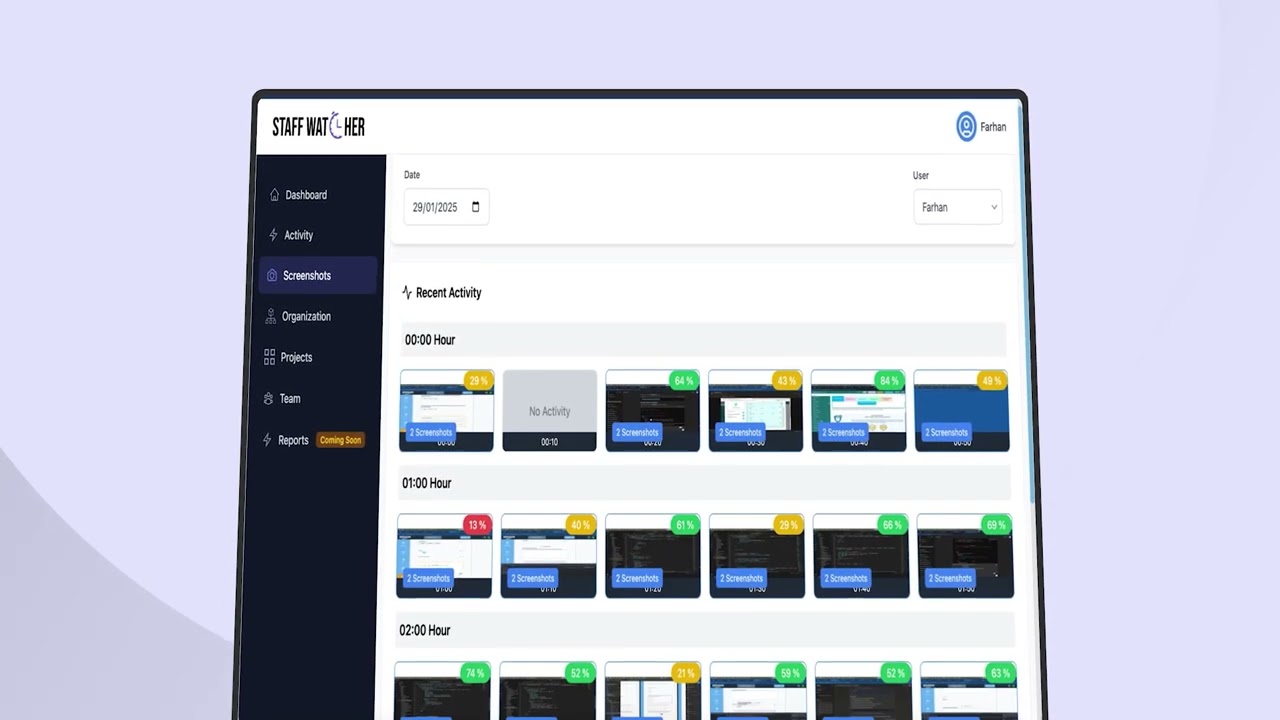Open the User dropdown showing Farhan
The image size is (1280, 720).
click(x=957, y=207)
